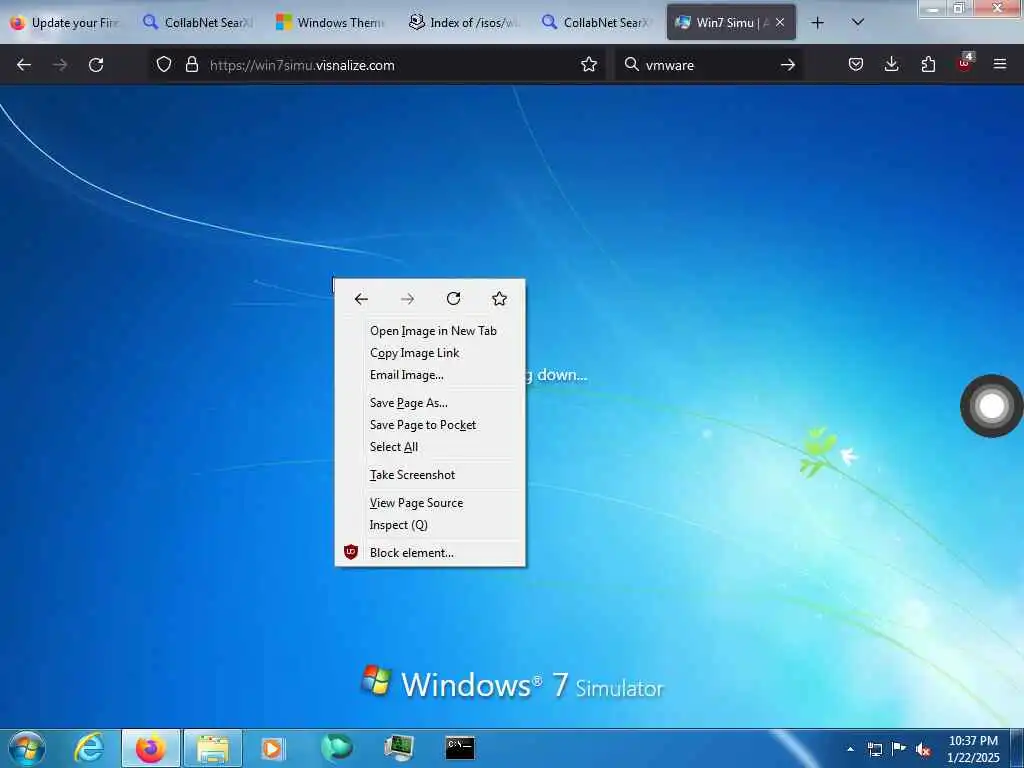
Task: List all tabs with chevron dropdown
Action: click(858, 22)
